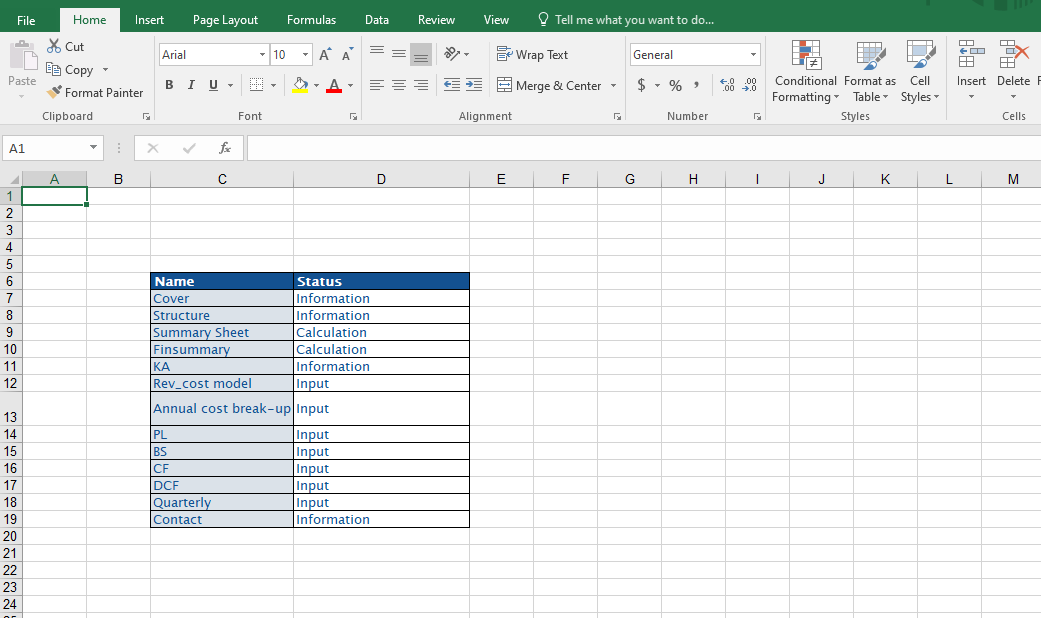Toggle Italic formatting
This screenshot has width=1041, height=618.
point(191,85)
